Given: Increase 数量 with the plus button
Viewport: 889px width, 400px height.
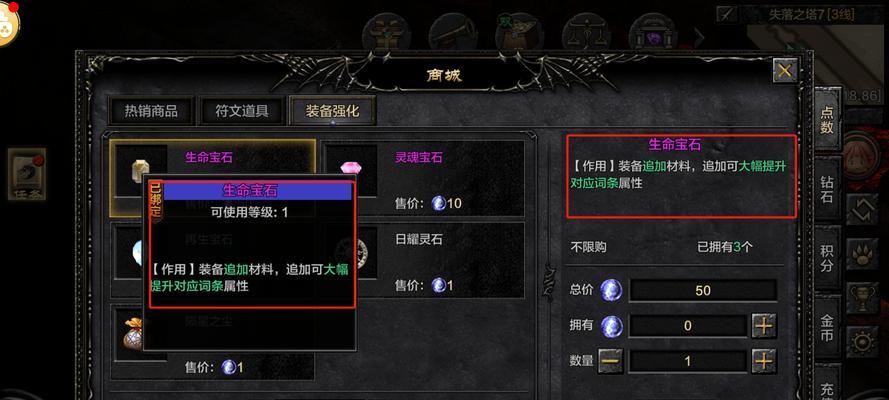Looking at the screenshot, I should [x=764, y=360].
